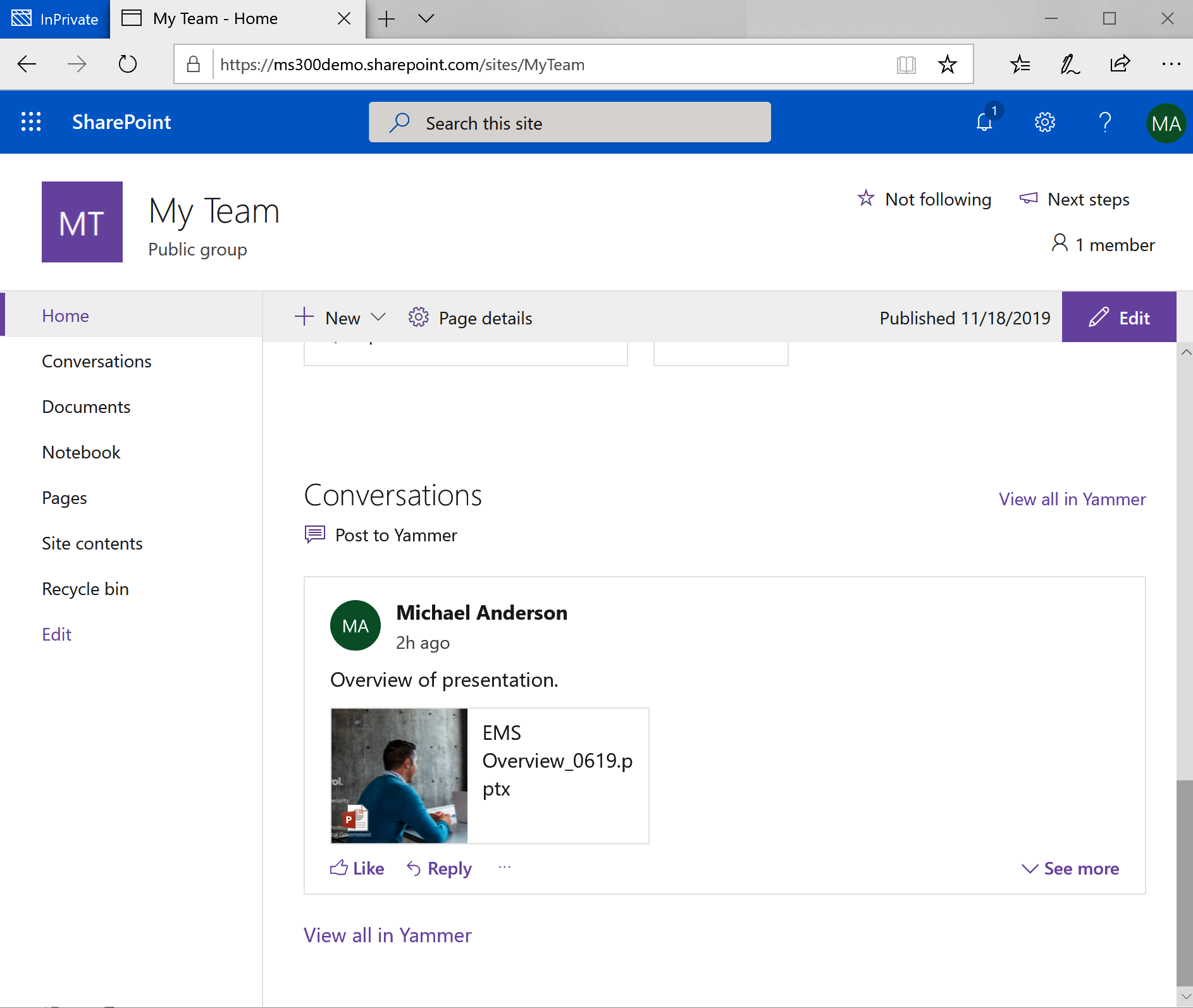Click the vertical scrollbar thumb

(1184, 883)
